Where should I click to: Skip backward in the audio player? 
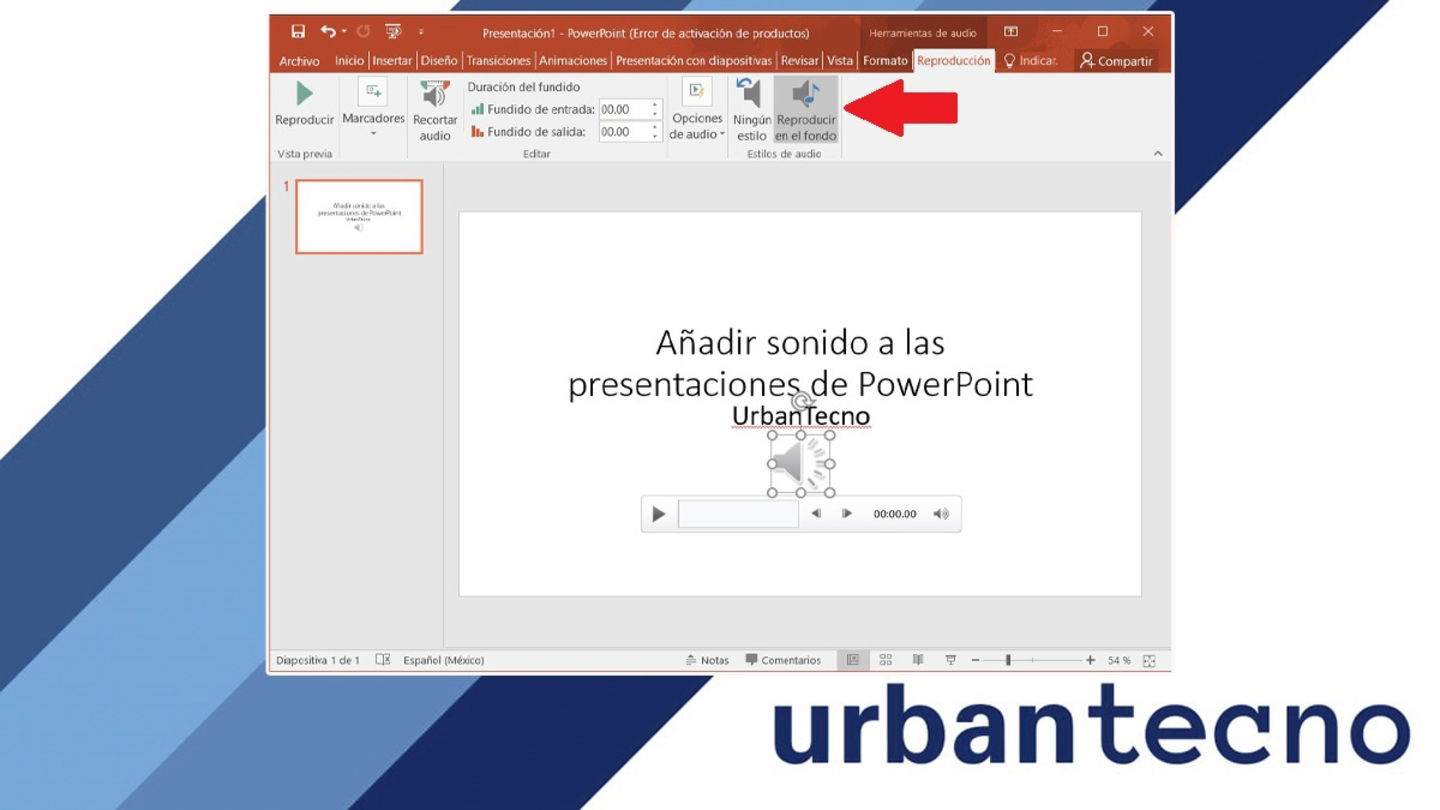[816, 514]
